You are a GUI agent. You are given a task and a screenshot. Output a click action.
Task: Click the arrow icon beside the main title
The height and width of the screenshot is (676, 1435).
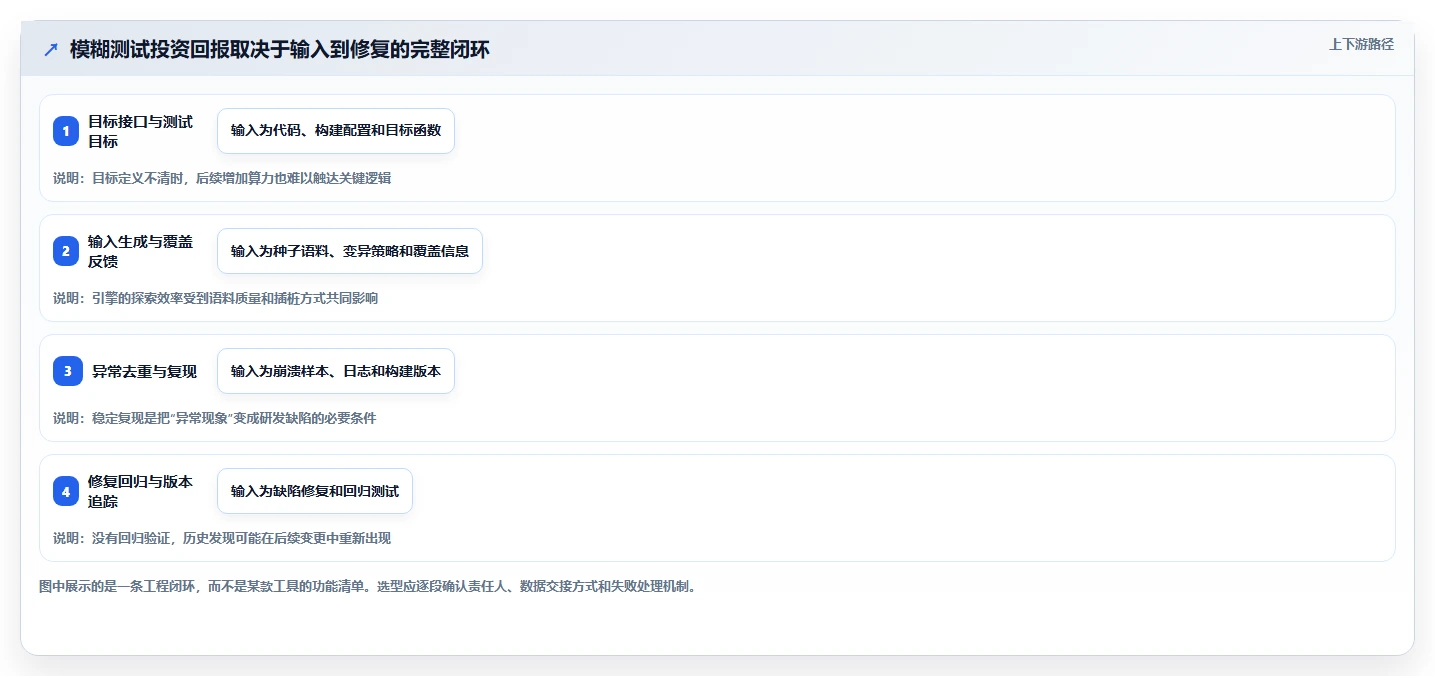click(51, 50)
